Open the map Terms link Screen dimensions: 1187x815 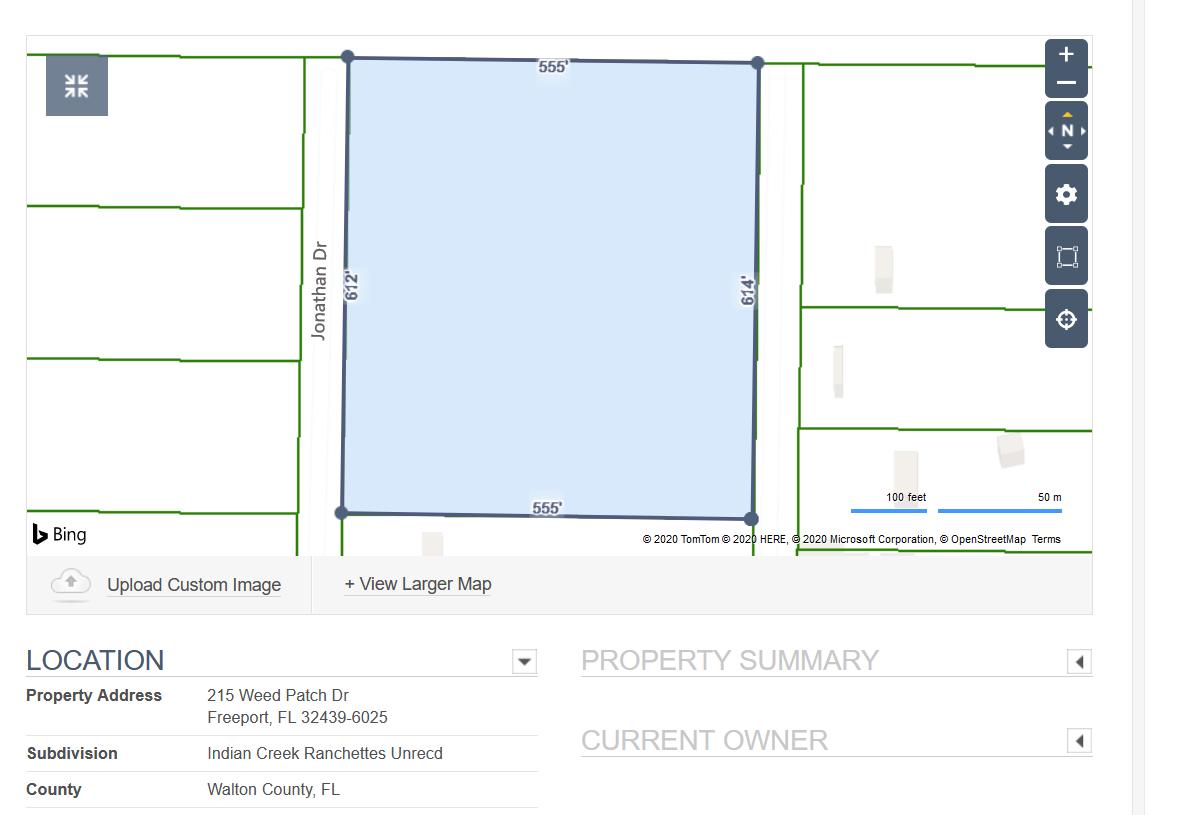[x=1046, y=540]
